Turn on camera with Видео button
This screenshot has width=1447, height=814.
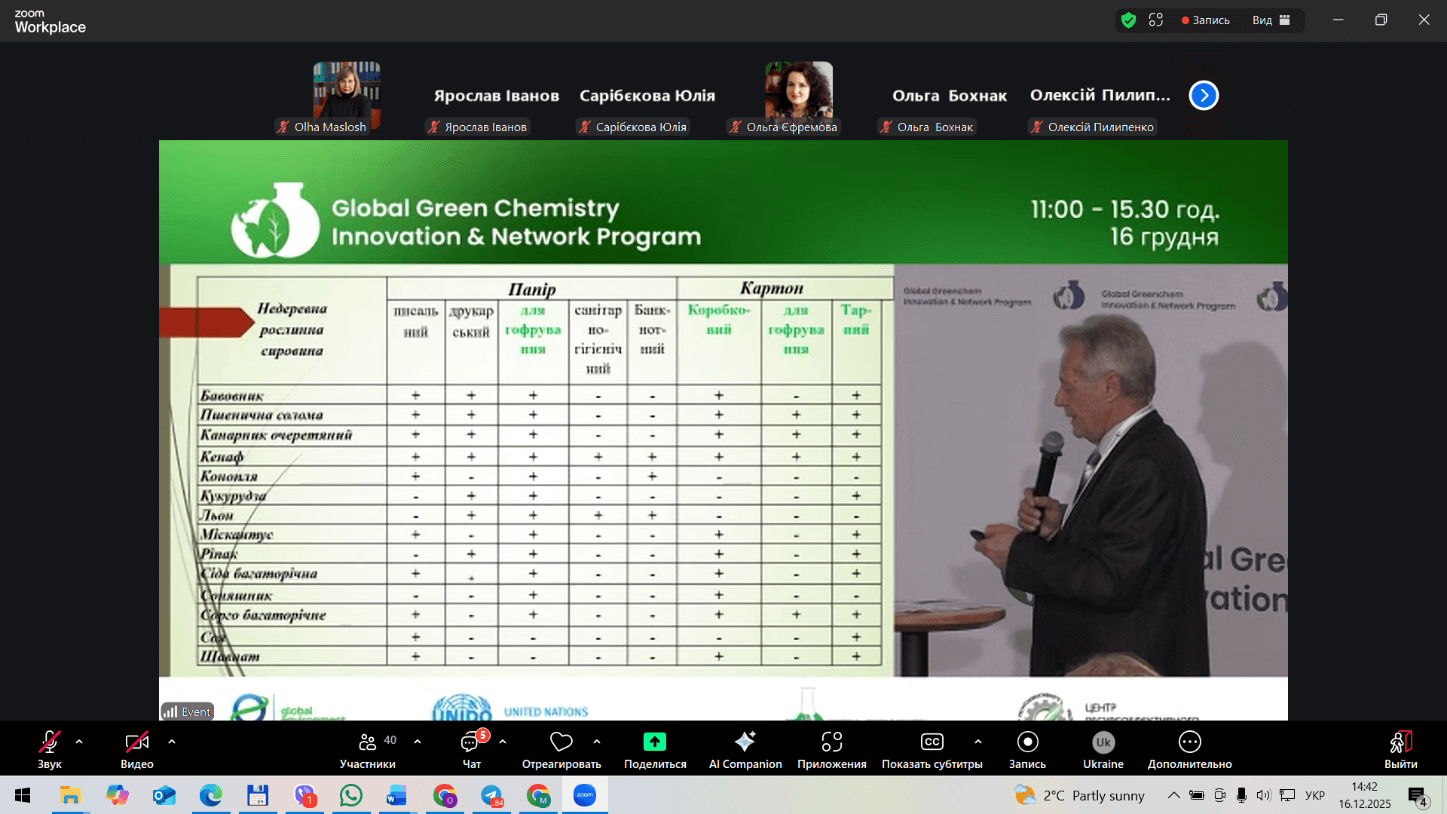click(137, 743)
